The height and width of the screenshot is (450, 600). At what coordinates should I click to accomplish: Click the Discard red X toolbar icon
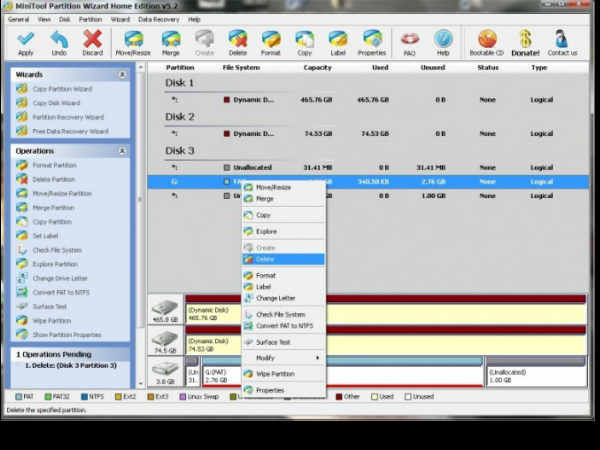coord(93,43)
